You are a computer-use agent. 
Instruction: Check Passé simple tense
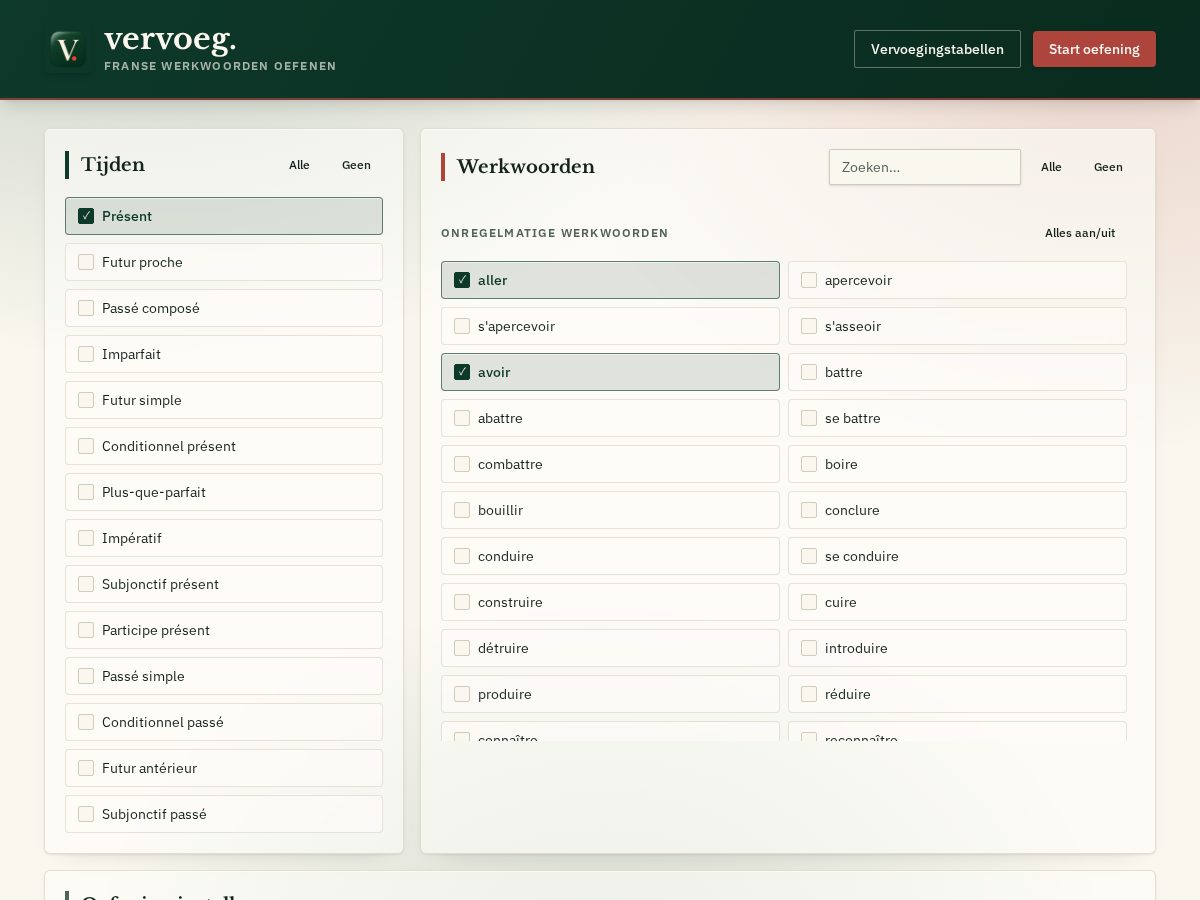tap(224, 676)
